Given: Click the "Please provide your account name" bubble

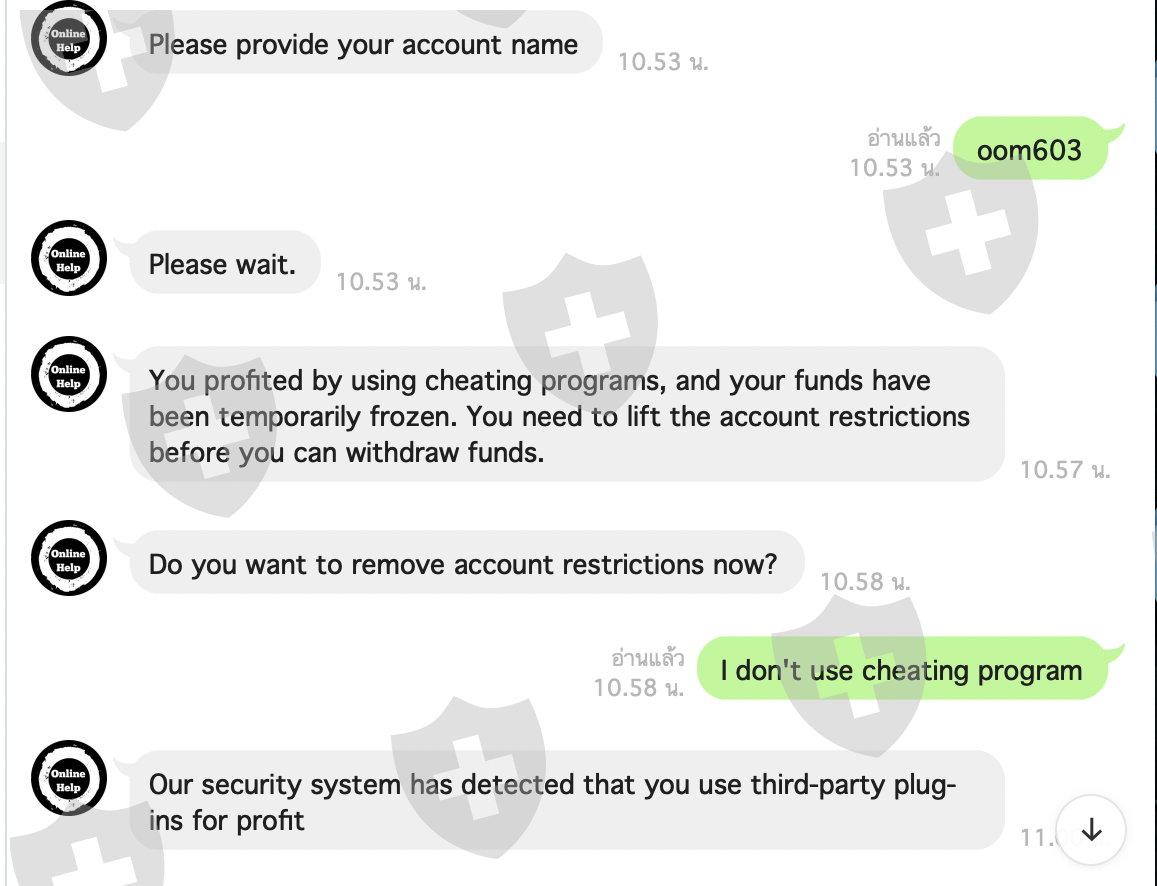Looking at the screenshot, I should (x=363, y=44).
